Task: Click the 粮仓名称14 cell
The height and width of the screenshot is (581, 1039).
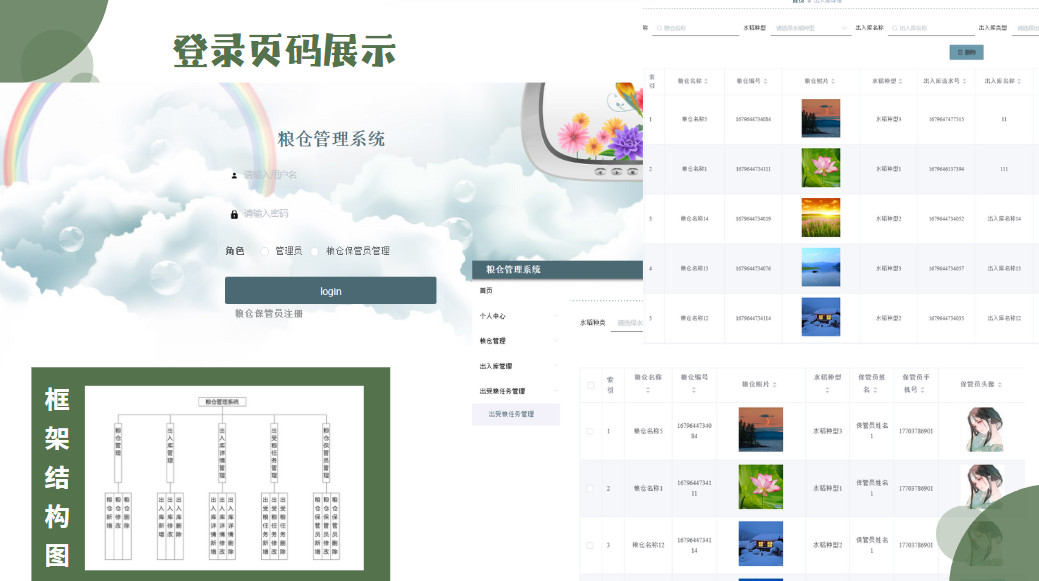Action: click(694, 219)
